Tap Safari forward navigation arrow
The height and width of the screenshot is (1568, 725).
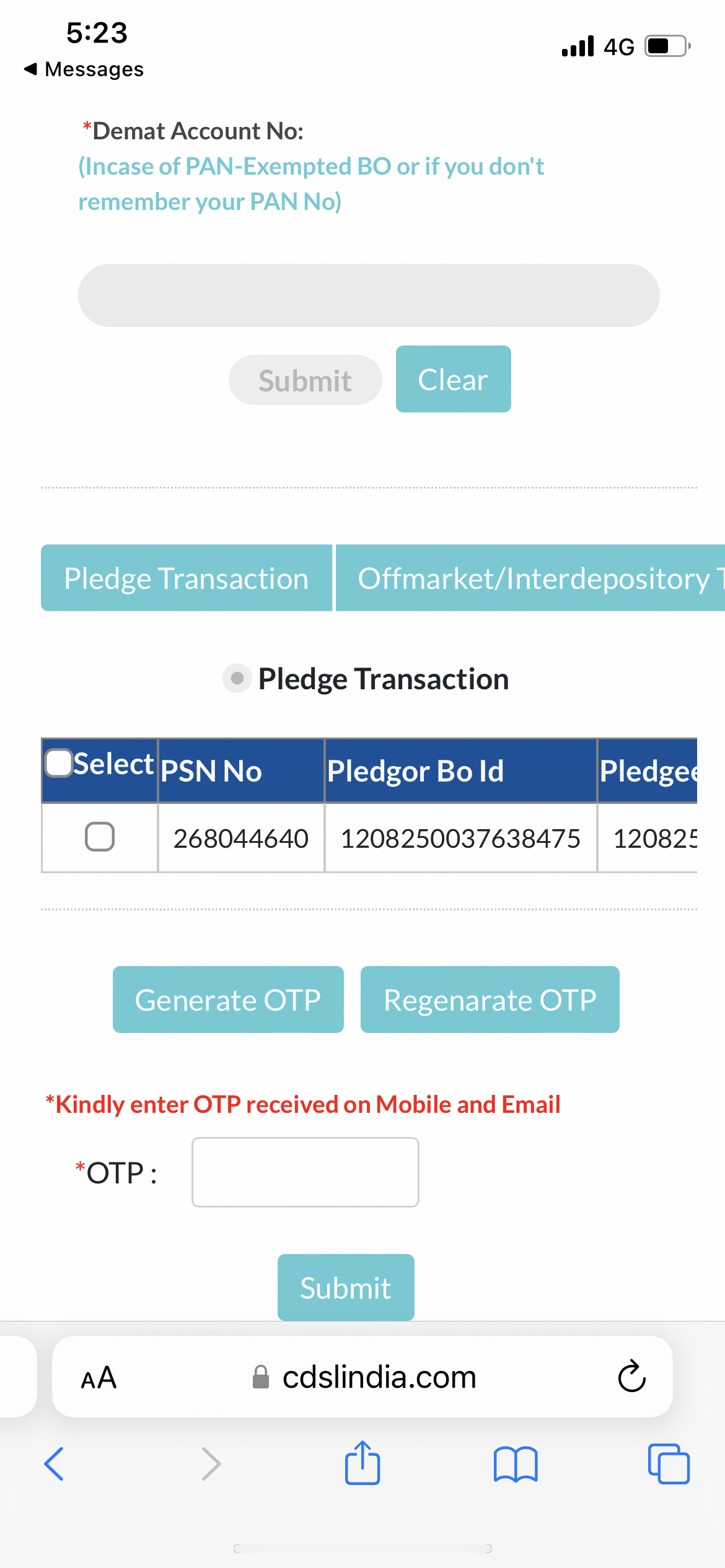(x=211, y=1464)
